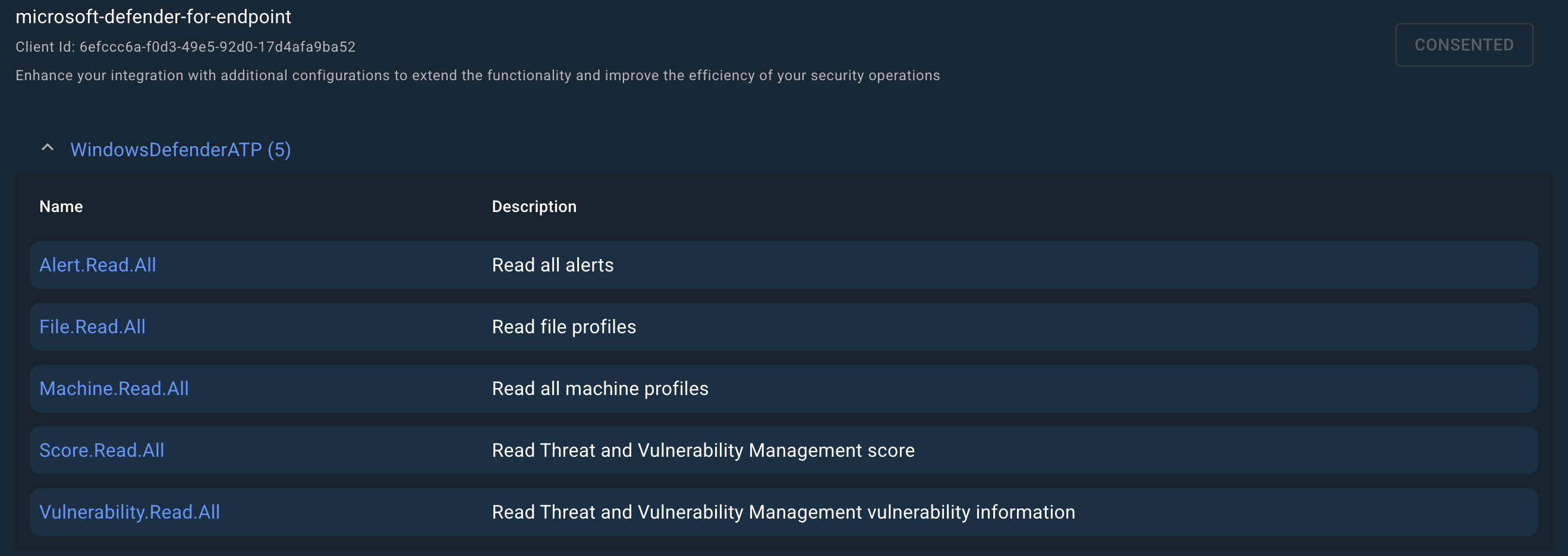Open the Vulnerability.Read.All permission link
Image resolution: width=1568 pixels, height=556 pixels.
pos(129,512)
